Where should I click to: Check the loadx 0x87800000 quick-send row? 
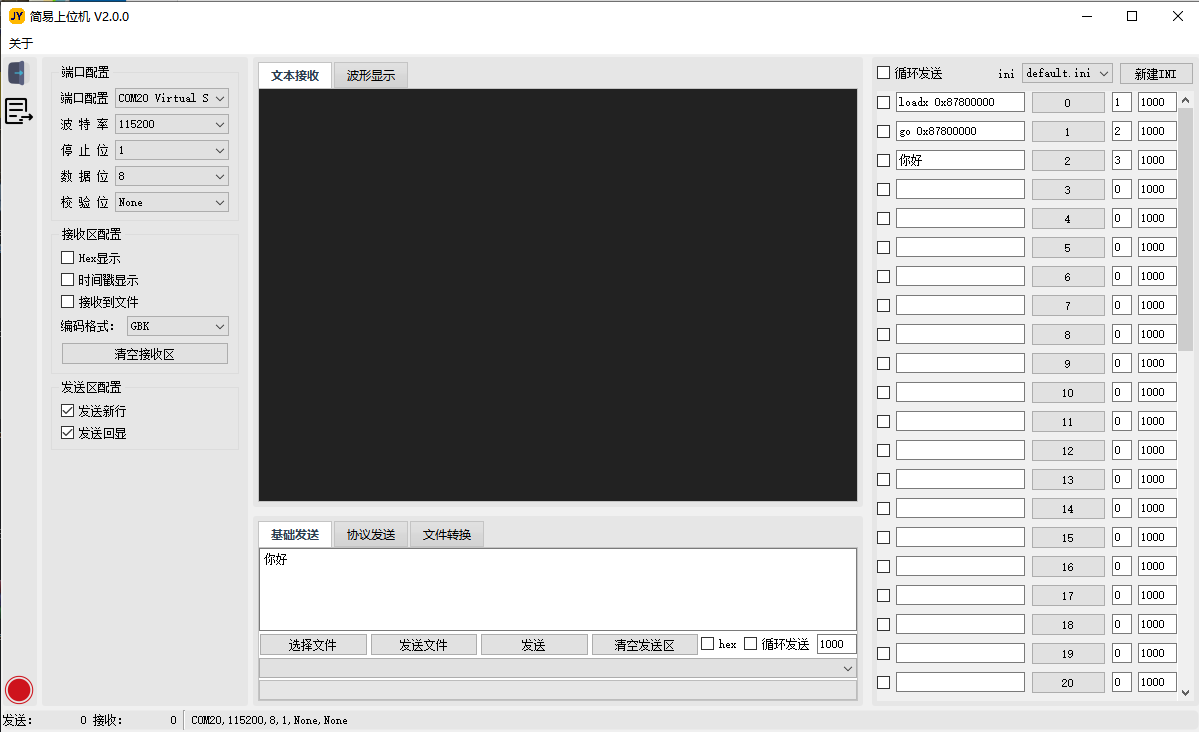pos(882,101)
